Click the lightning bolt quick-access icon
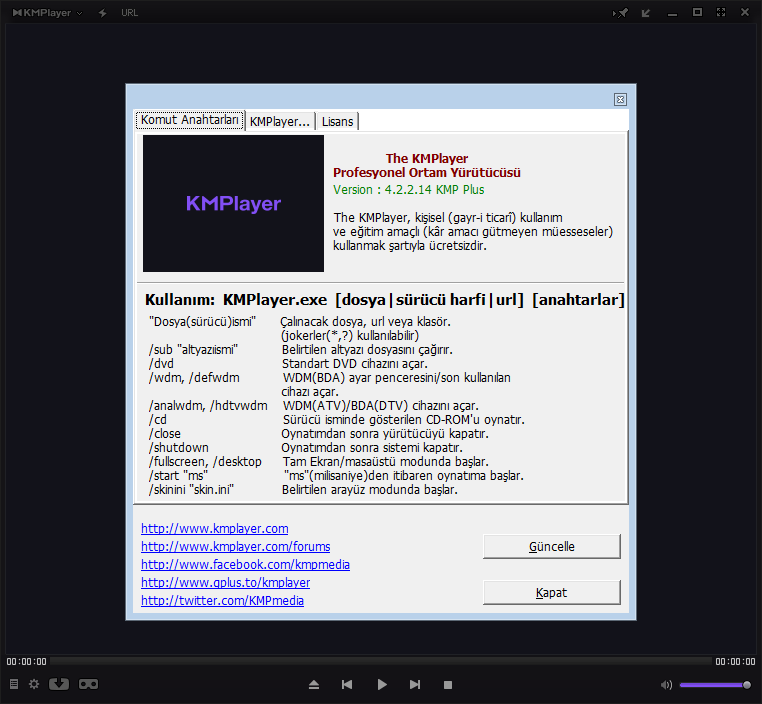This screenshot has height=704, width=762. [x=103, y=13]
